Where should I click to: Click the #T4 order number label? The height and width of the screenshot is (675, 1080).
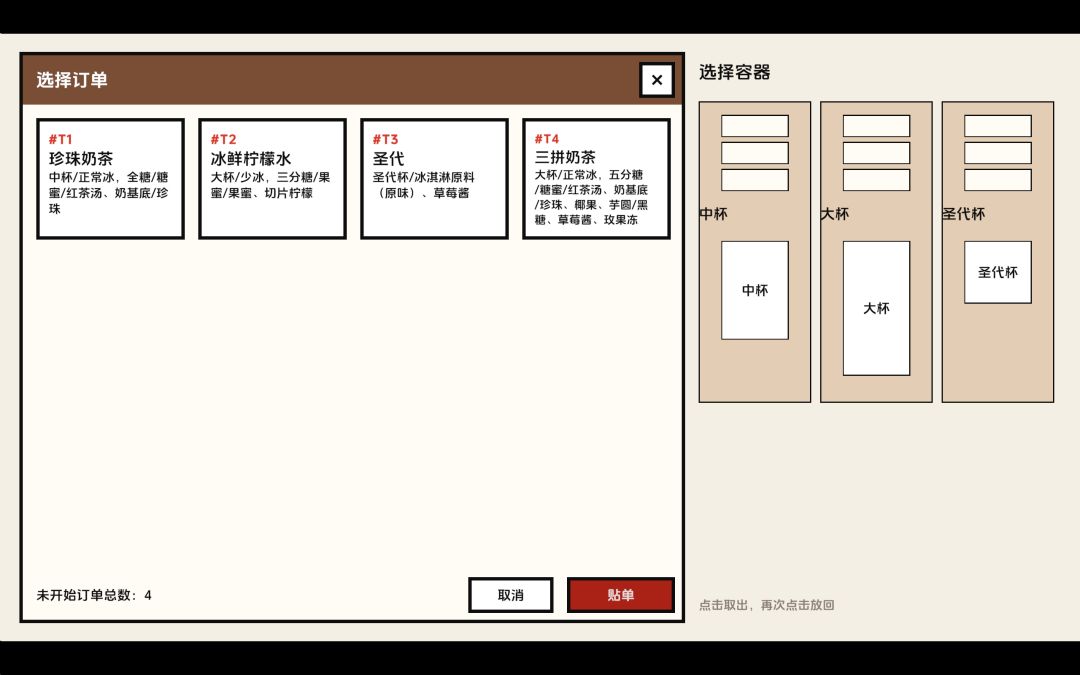pyautogui.click(x=547, y=139)
